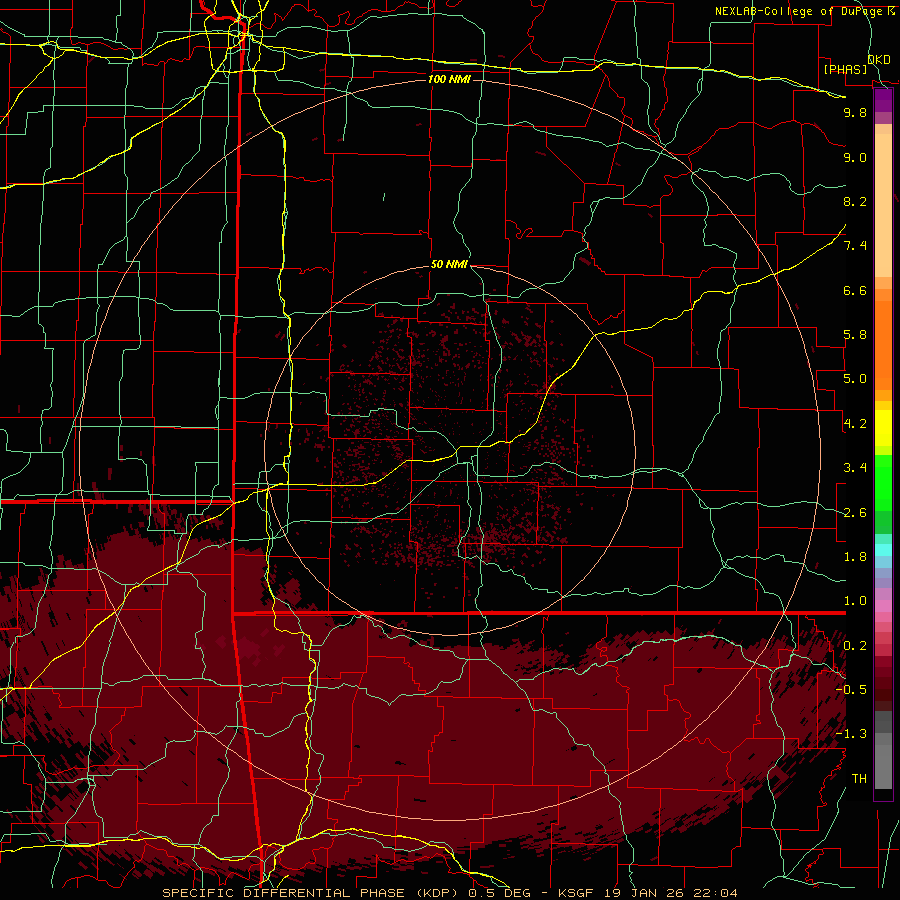Screen dimensions: 900x900
Task: Click the -0.5 value on the color scale
Action: (851, 690)
